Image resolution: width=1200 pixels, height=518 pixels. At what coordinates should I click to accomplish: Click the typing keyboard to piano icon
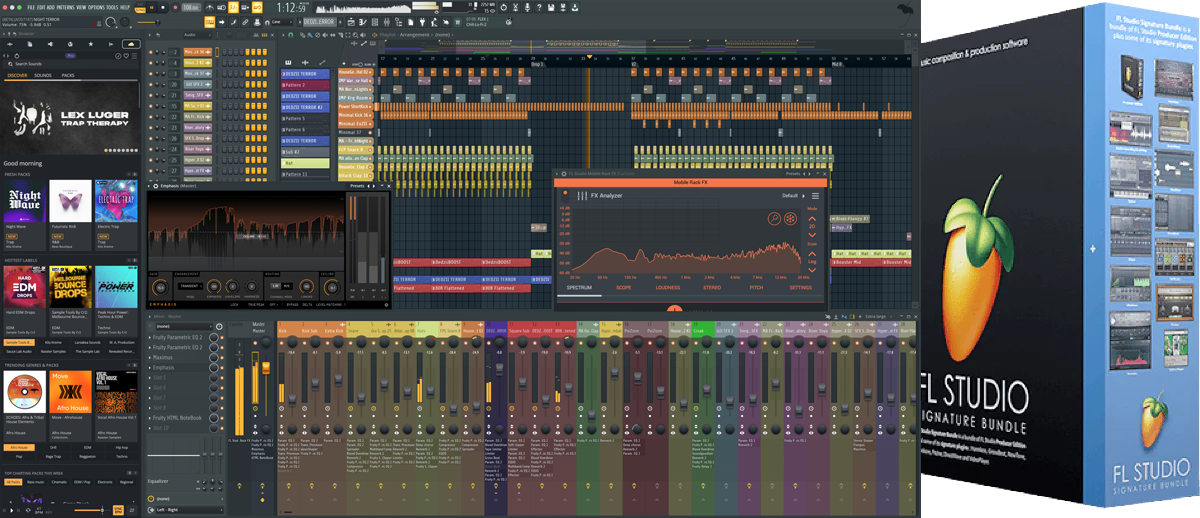click(x=210, y=22)
